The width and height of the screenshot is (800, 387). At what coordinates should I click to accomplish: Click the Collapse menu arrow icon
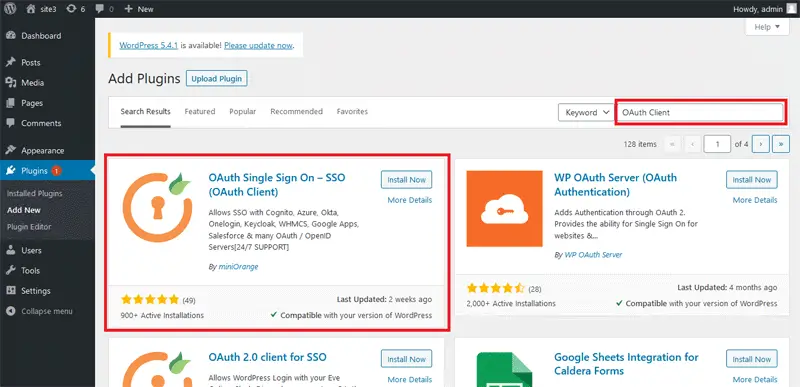coord(11,311)
